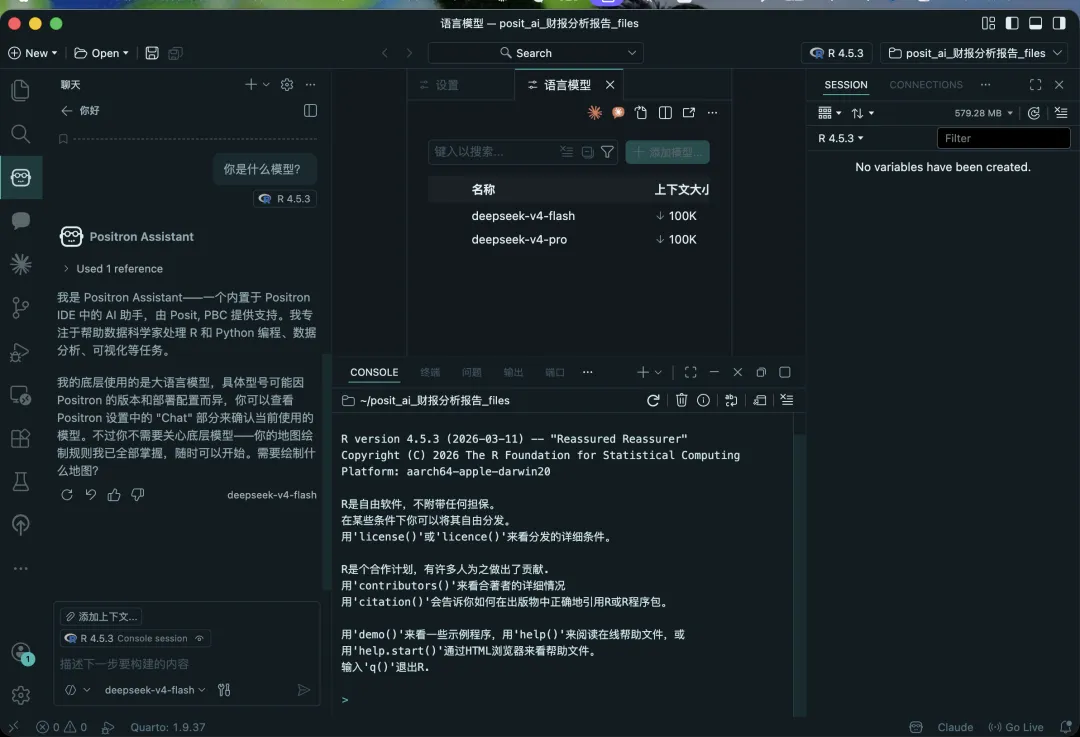Send the chat message arrow
The height and width of the screenshot is (737, 1080).
click(303, 689)
